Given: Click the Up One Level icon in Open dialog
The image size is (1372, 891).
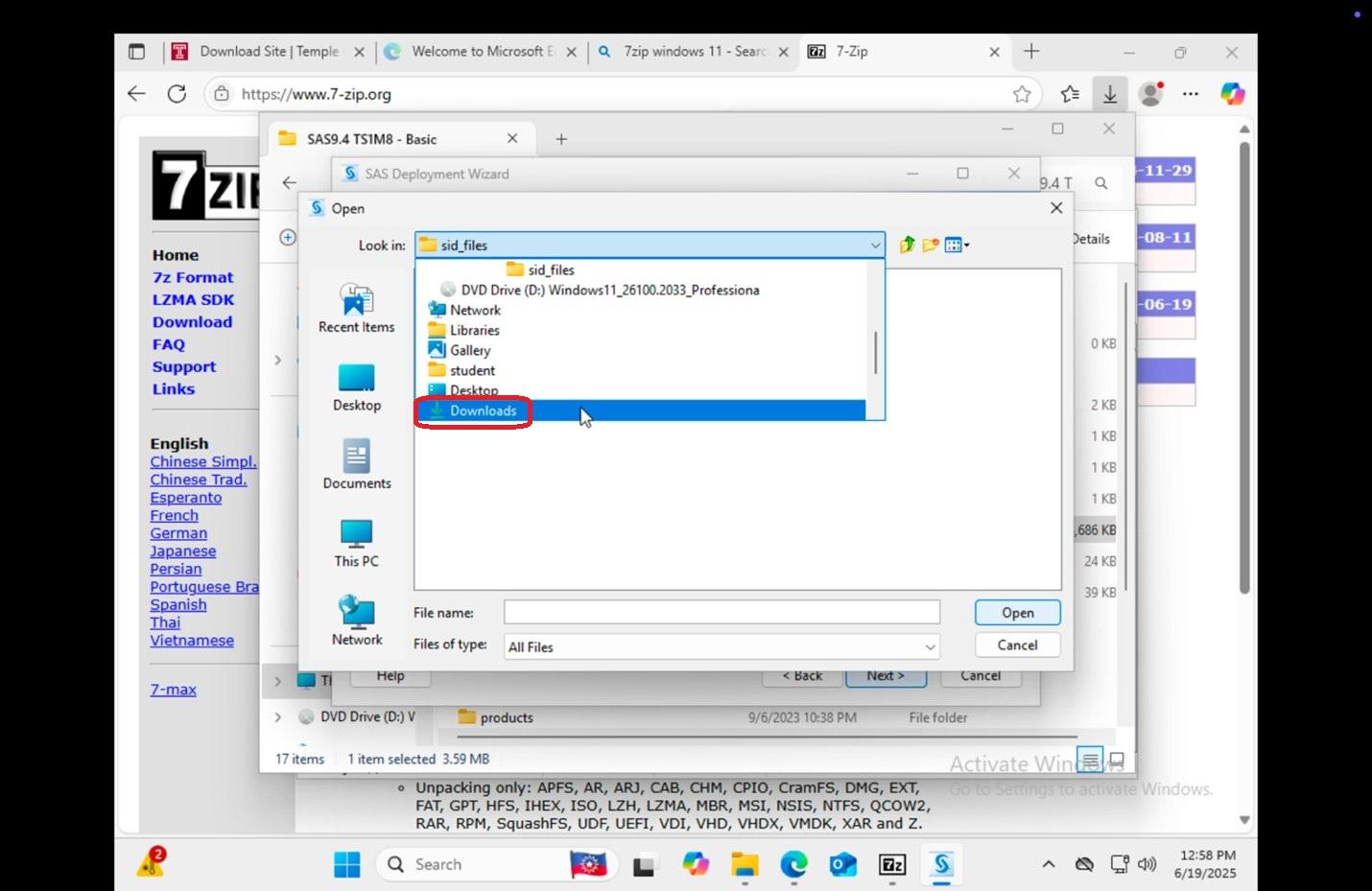Looking at the screenshot, I should (x=907, y=245).
